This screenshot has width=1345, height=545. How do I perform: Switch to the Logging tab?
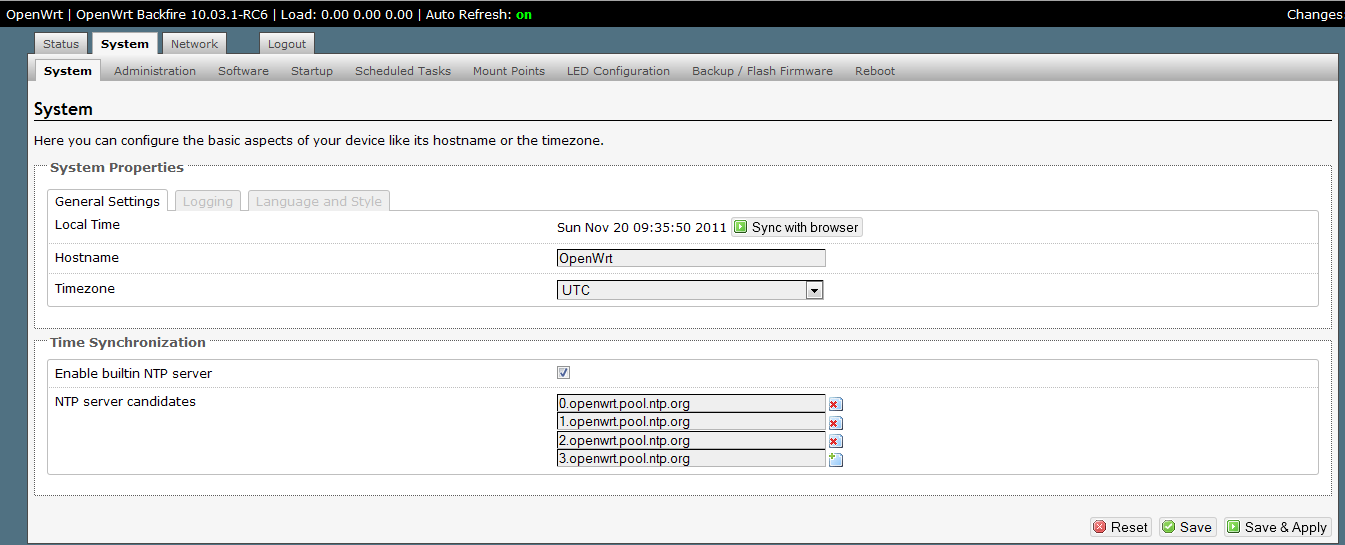tap(208, 201)
